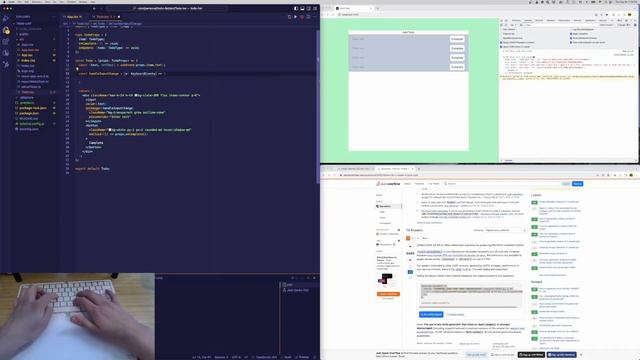Click the DevTools inspect element icon
The width and height of the screenshot is (640, 360).
(x=502, y=20)
